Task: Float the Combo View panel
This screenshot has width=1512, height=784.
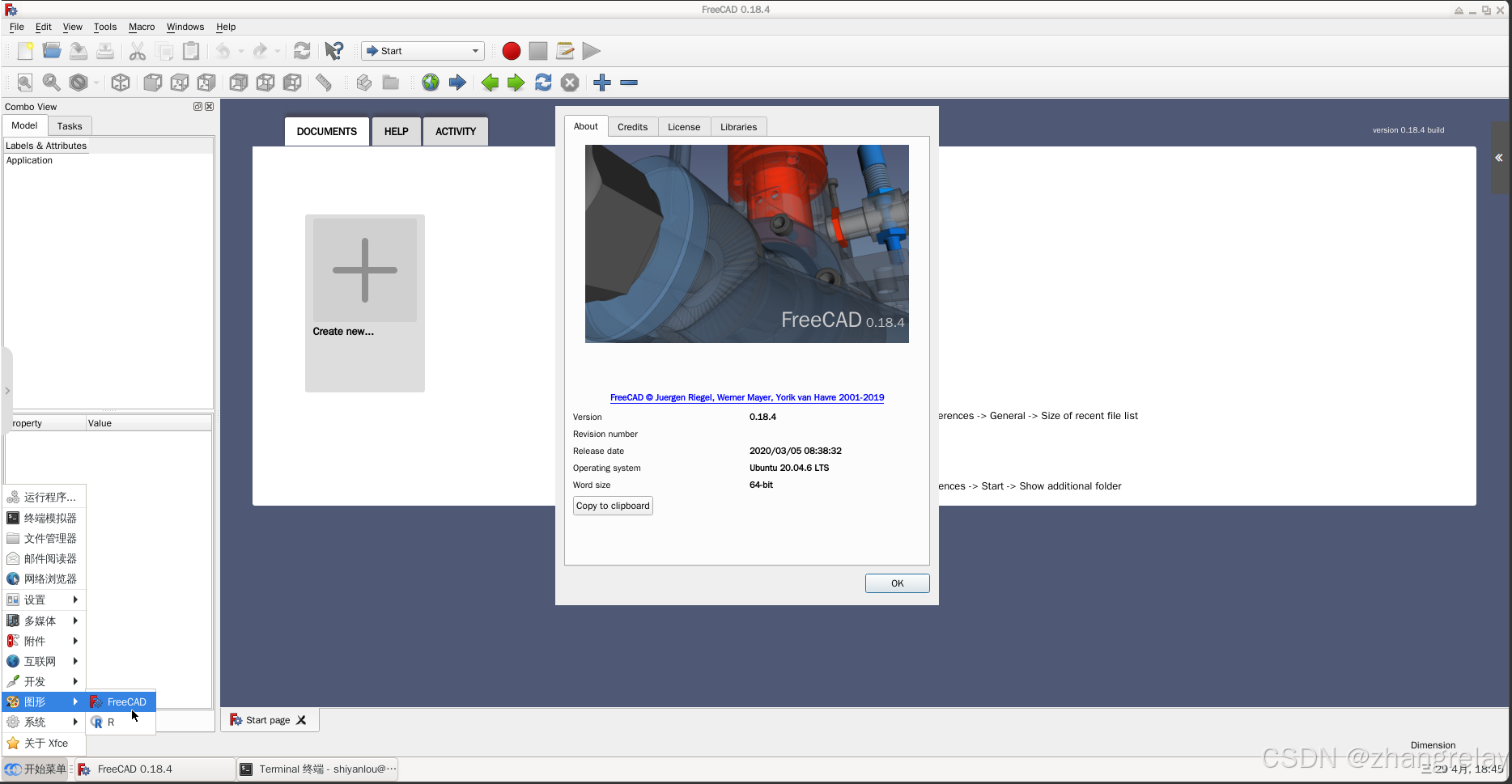Action: [x=197, y=106]
